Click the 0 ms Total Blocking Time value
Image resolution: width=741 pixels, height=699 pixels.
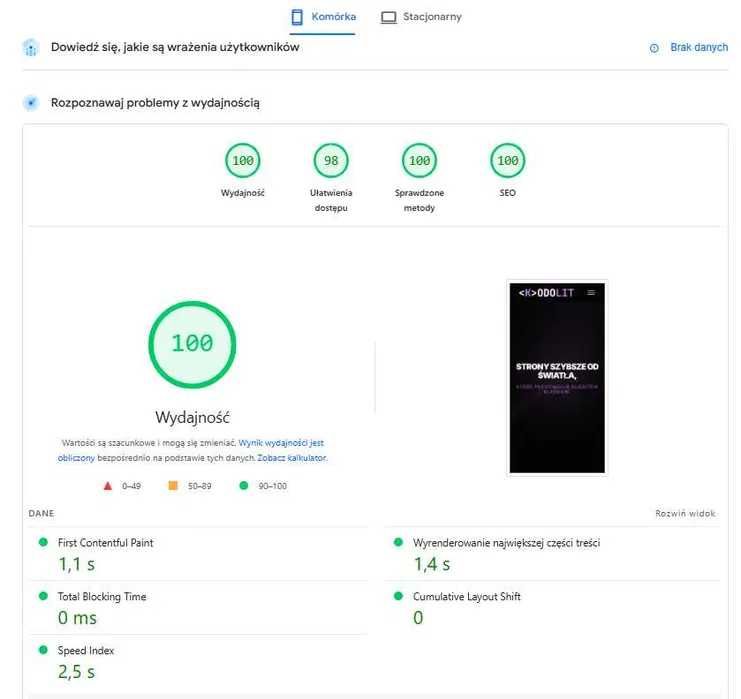coord(77,618)
